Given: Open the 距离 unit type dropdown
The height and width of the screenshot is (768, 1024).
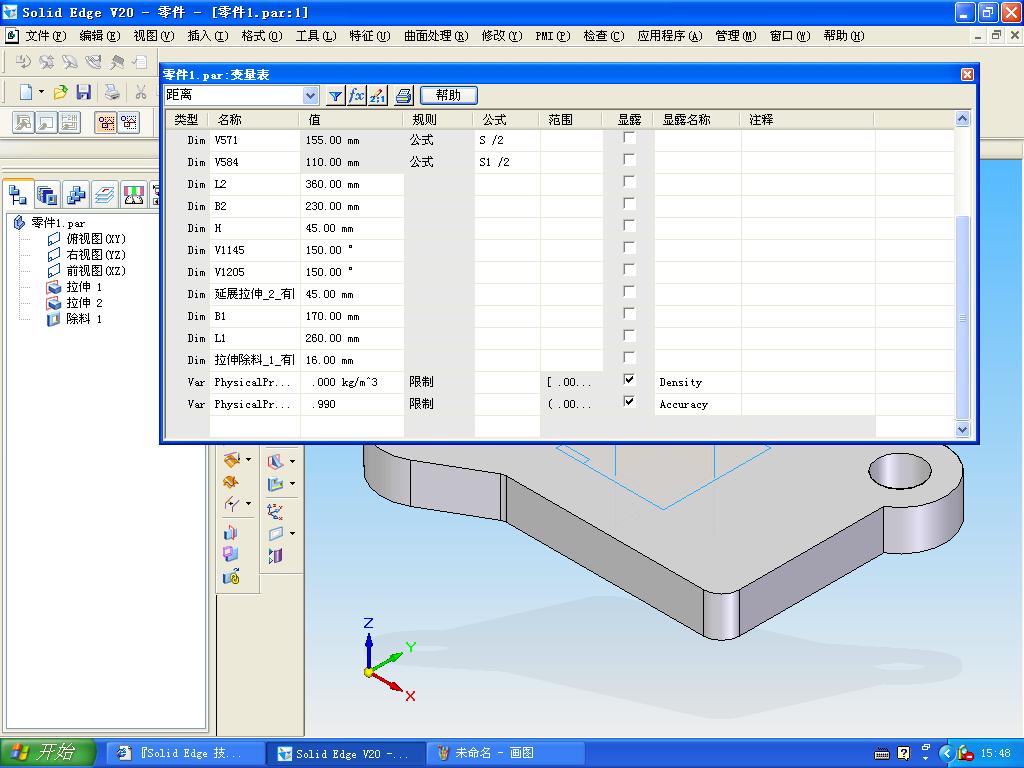Looking at the screenshot, I should pos(311,96).
